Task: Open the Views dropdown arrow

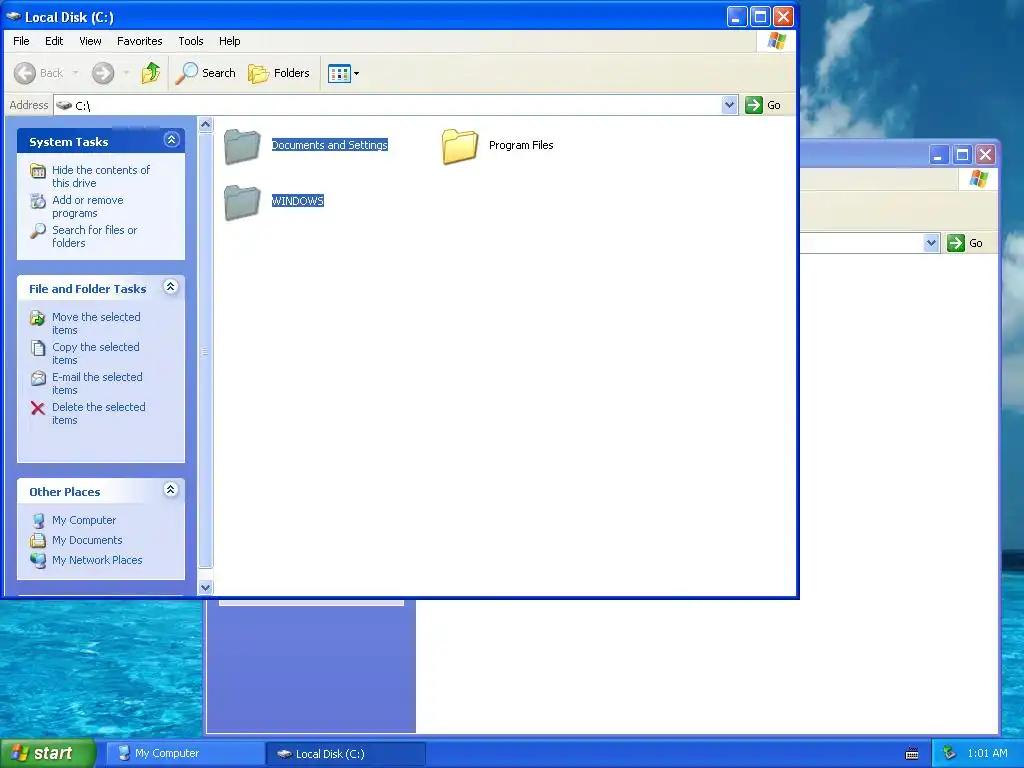Action: coord(357,73)
